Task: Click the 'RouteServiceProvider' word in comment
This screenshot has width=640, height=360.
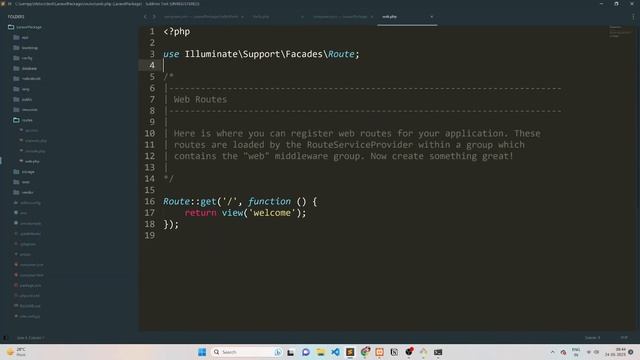Action: click(x=360, y=144)
